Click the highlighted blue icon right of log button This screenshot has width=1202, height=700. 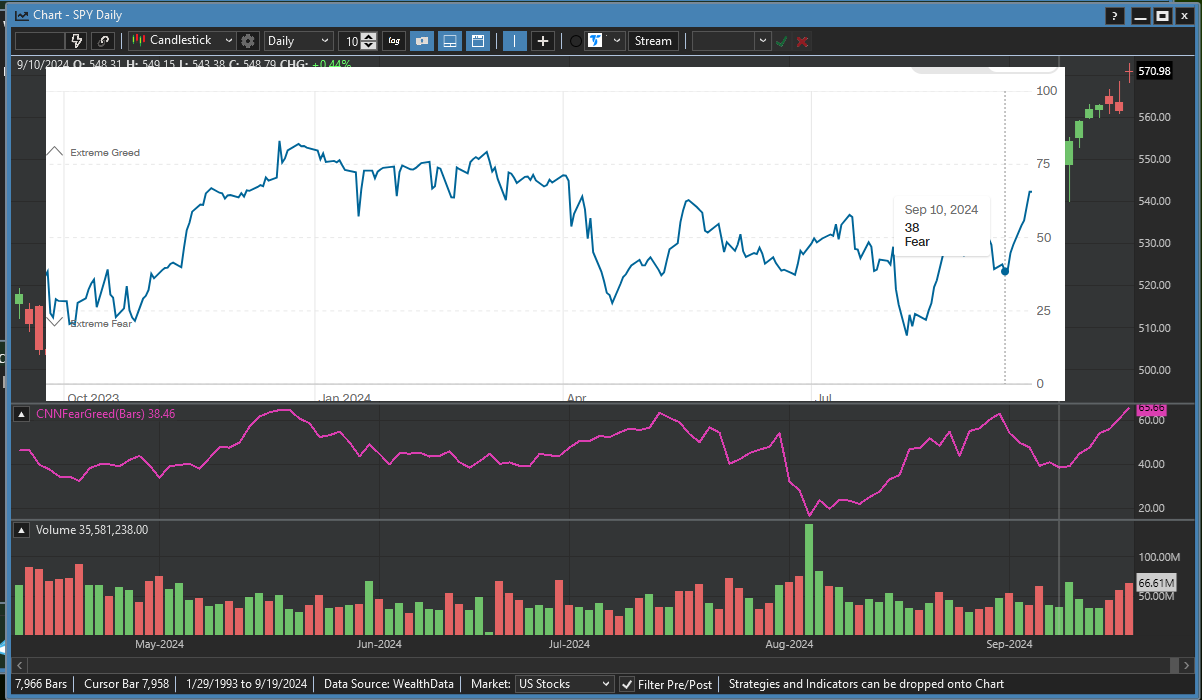tap(422, 41)
